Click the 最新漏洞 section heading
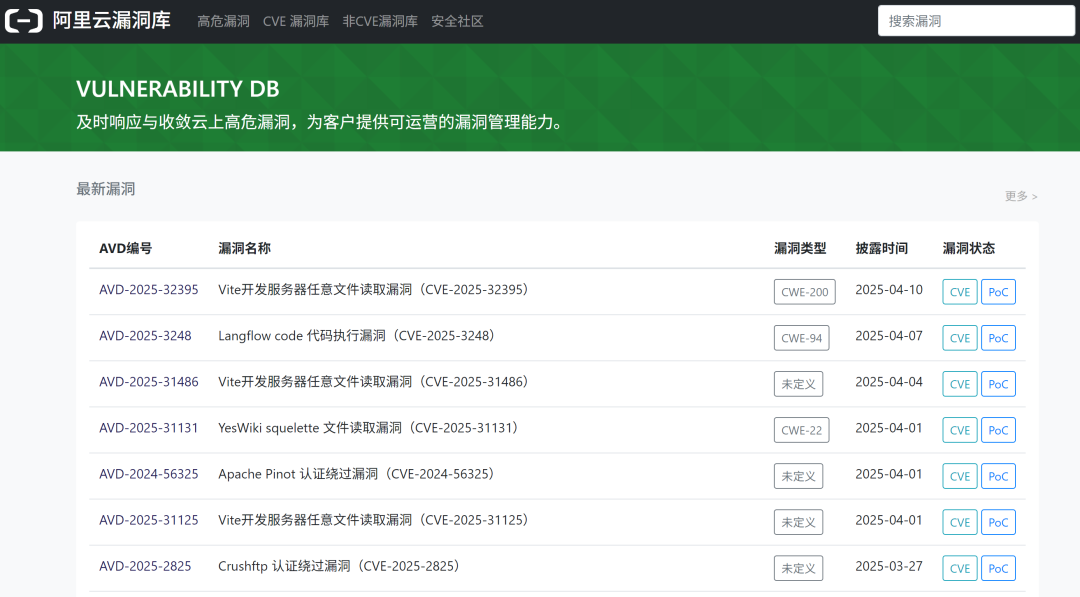 (105, 189)
